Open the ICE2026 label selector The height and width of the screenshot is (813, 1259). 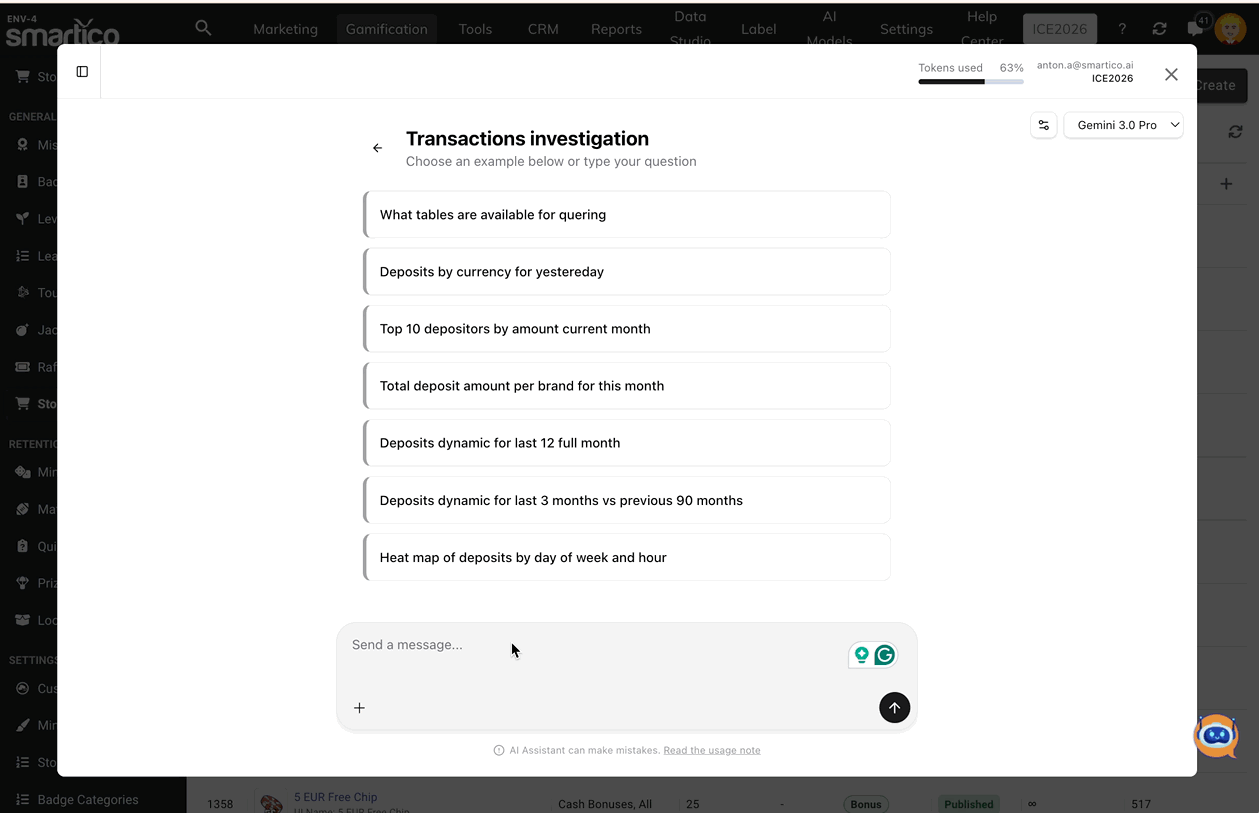[1059, 29]
